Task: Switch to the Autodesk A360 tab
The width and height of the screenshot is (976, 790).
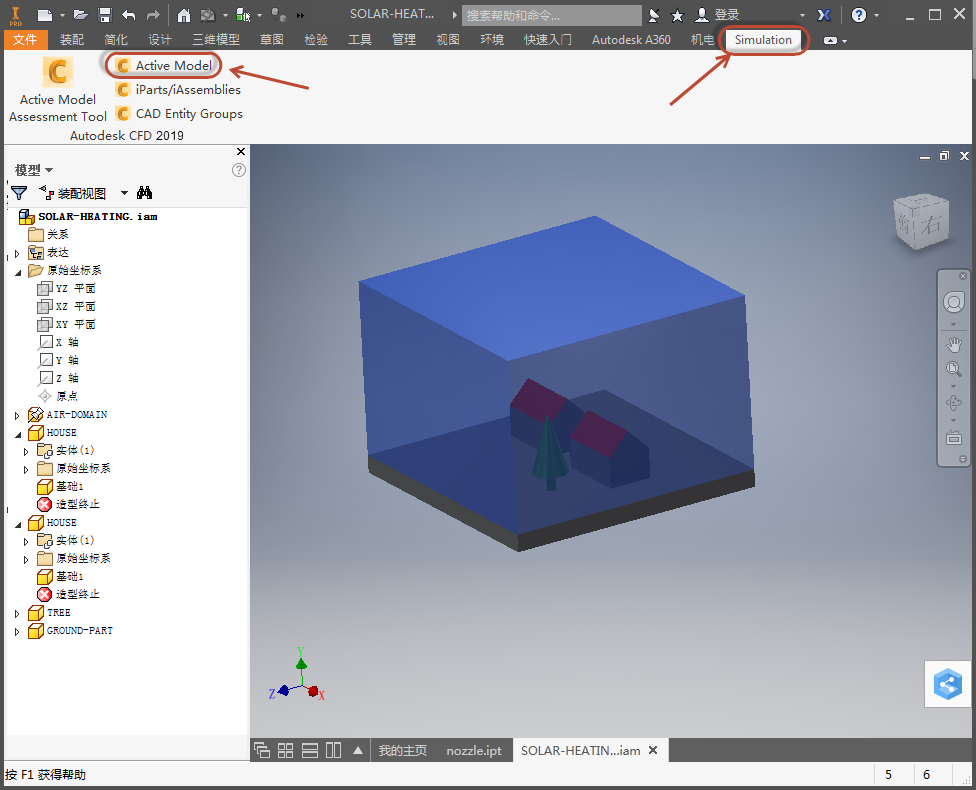Action: click(631, 40)
